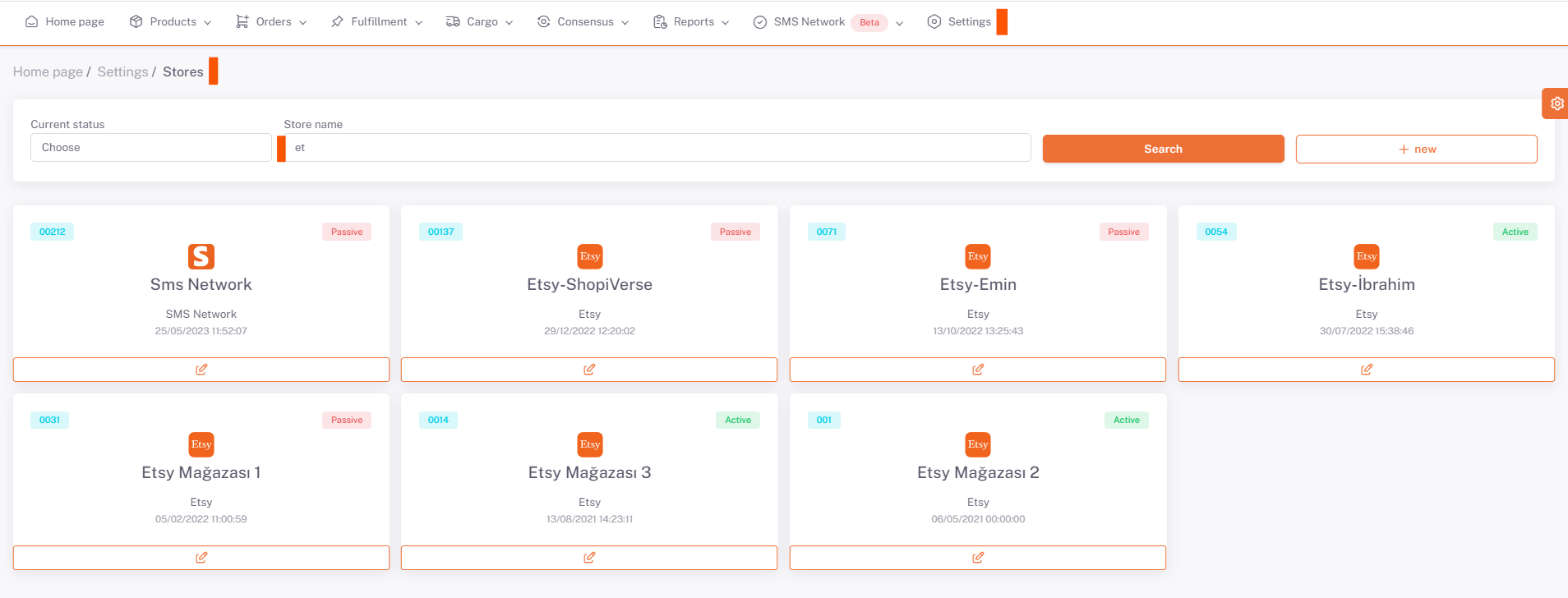Add a store with the + new button

click(x=1417, y=149)
